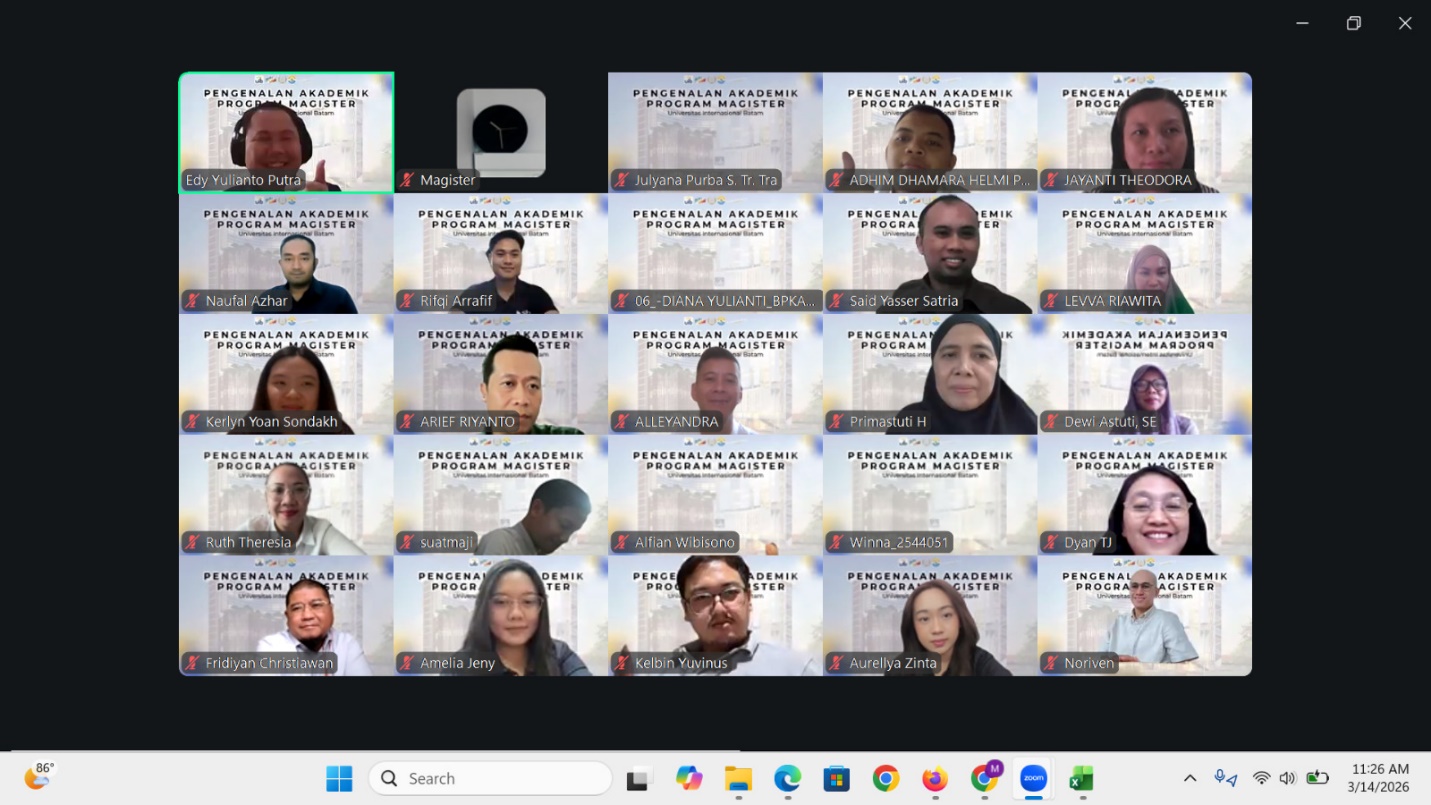Open Excel from the taskbar
This screenshot has height=805, width=1431.
(1081, 778)
